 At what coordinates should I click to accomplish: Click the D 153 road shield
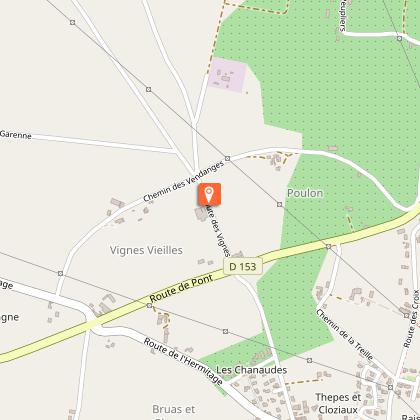tap(243, 267)
